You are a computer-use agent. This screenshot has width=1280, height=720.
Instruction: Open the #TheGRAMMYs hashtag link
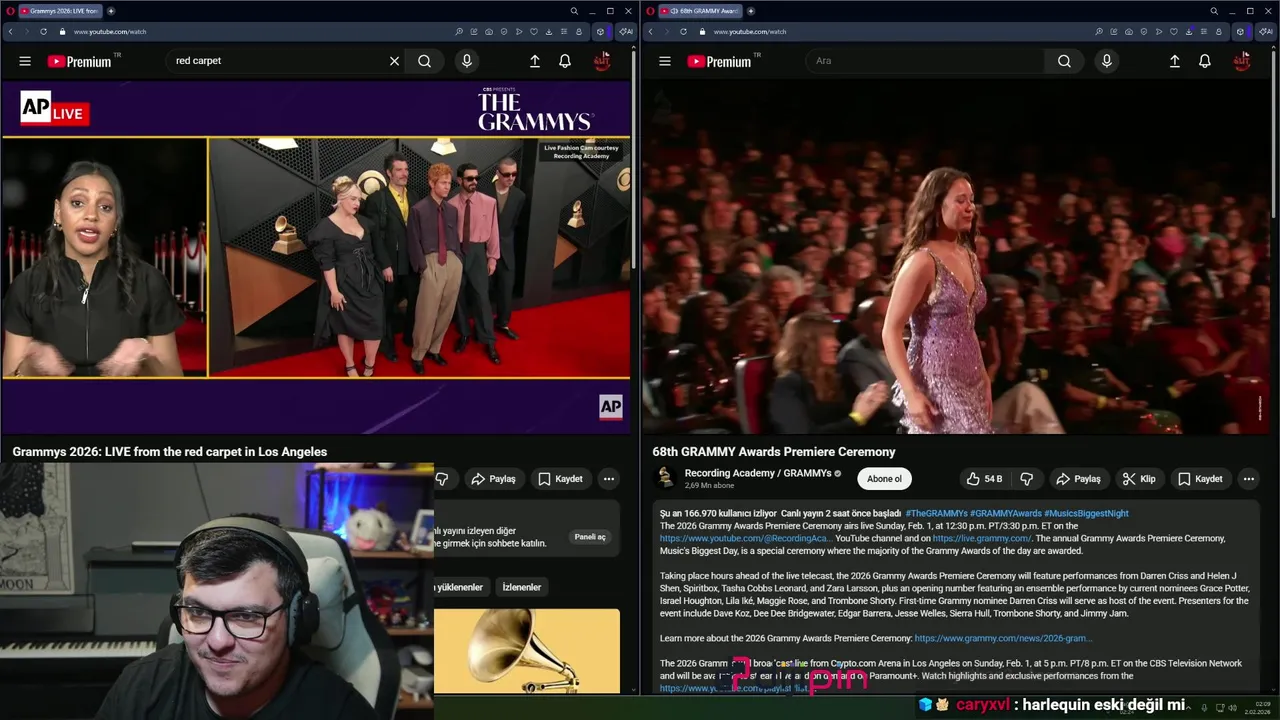(x=936, y=513)
